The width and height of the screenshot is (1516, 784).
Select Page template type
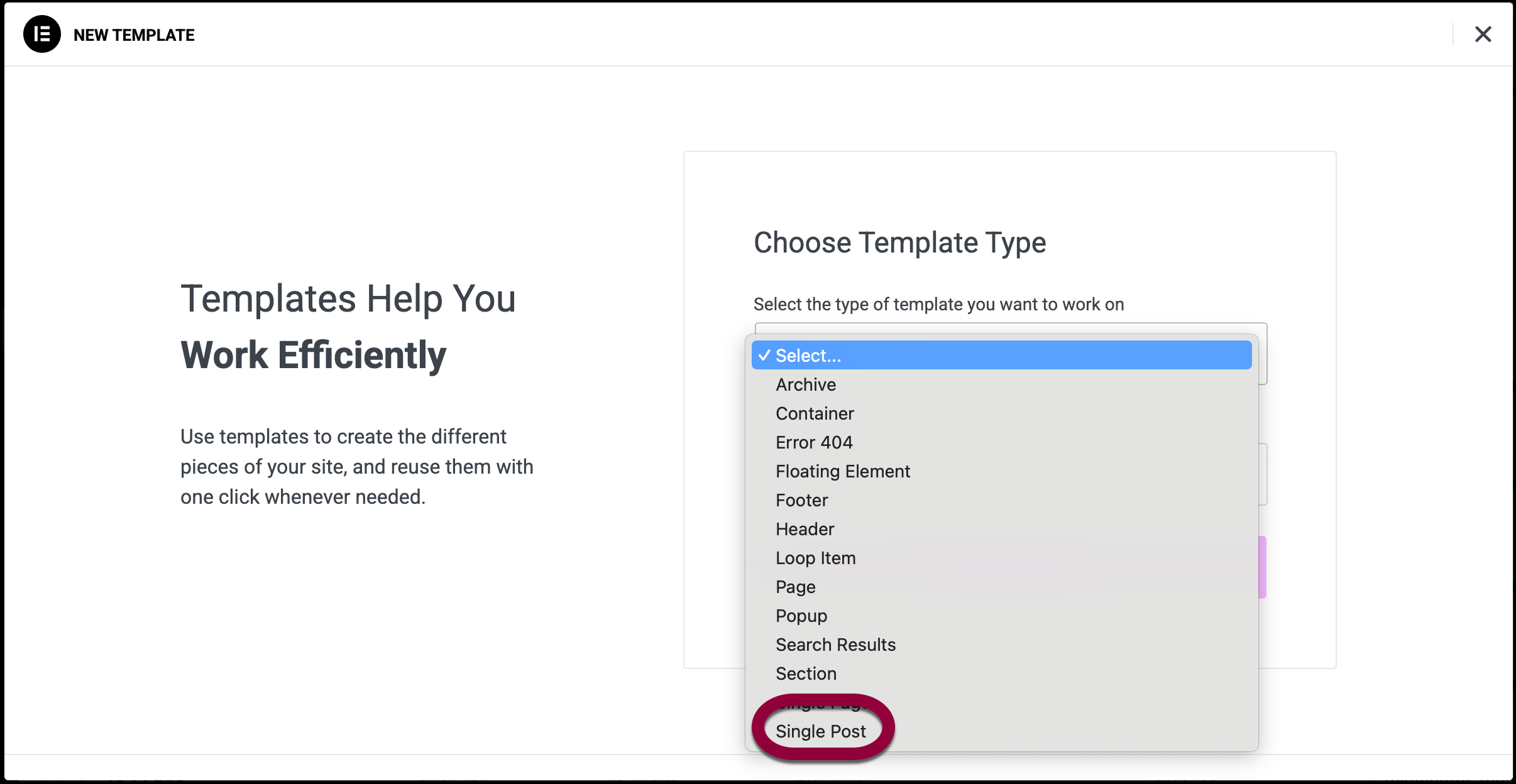795,587
